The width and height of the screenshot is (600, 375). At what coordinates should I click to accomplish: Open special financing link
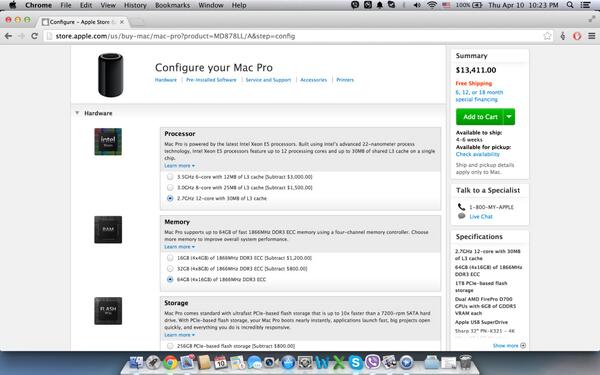[x=479, y=96]
